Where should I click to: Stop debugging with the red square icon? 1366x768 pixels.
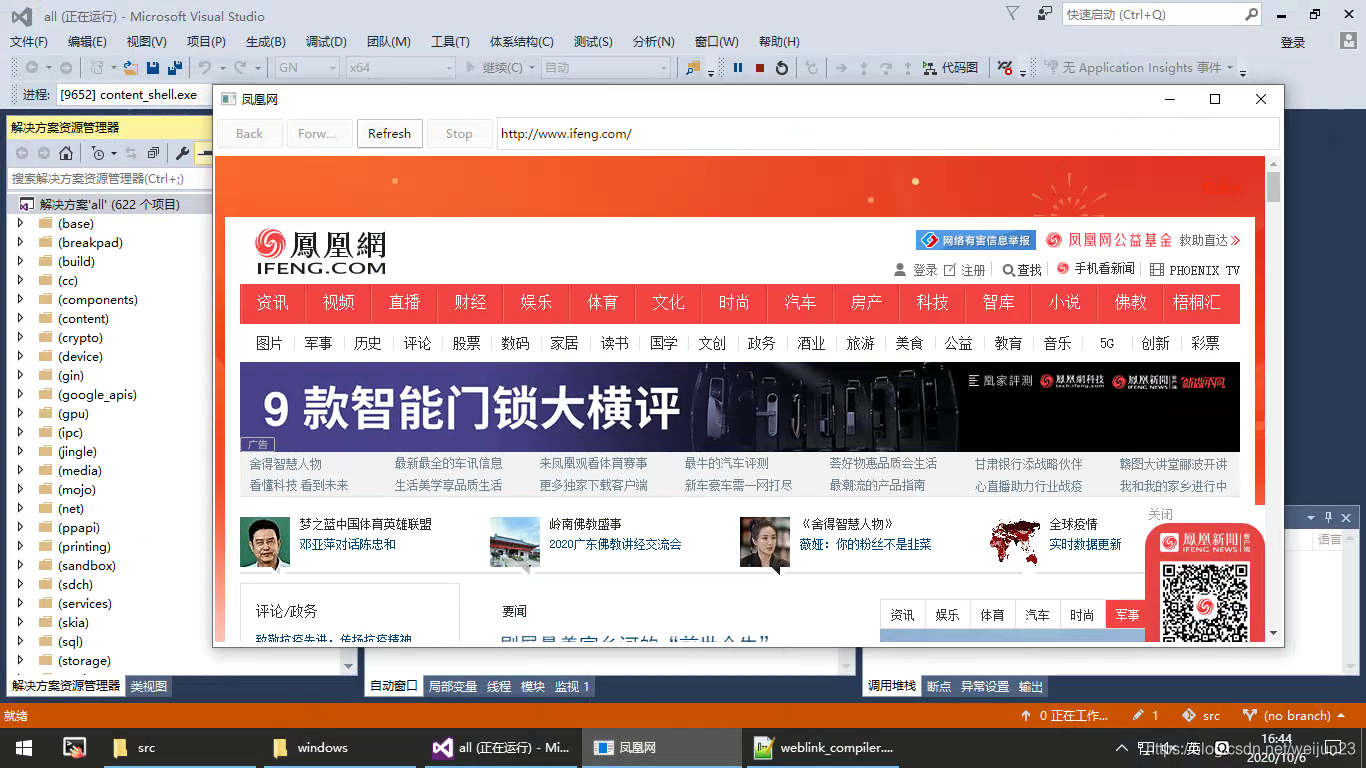pos(760,68)
